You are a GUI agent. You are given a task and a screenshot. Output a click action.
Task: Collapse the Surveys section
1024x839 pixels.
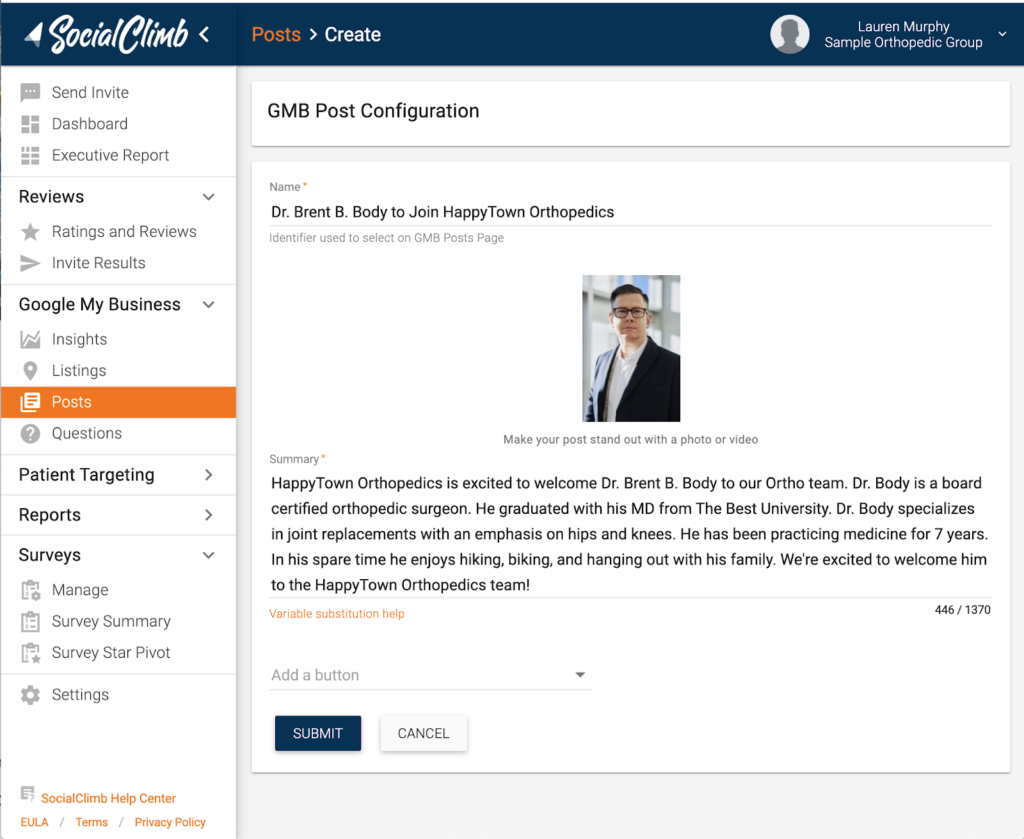pos(208,556)
